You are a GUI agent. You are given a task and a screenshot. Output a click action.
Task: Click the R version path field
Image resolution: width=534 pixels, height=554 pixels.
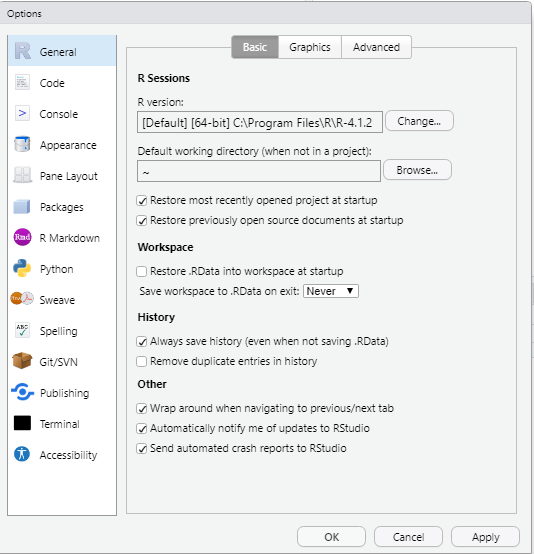(x=260, y=122)
